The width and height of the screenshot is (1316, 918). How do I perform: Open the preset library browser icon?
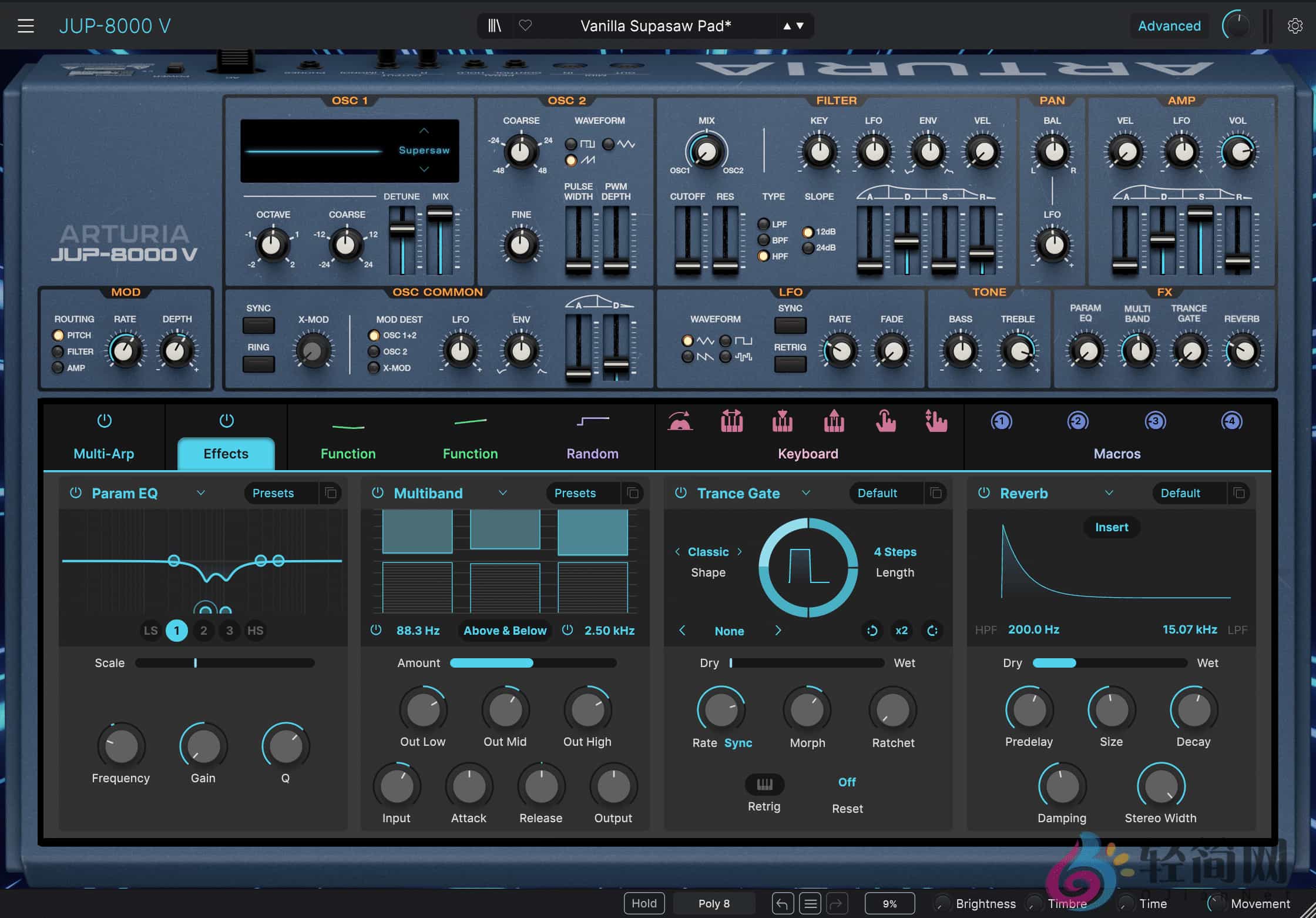coord(494,25)
